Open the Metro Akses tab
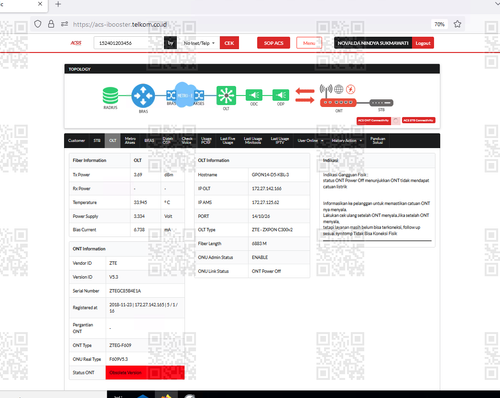 click(x=130, y=141)
